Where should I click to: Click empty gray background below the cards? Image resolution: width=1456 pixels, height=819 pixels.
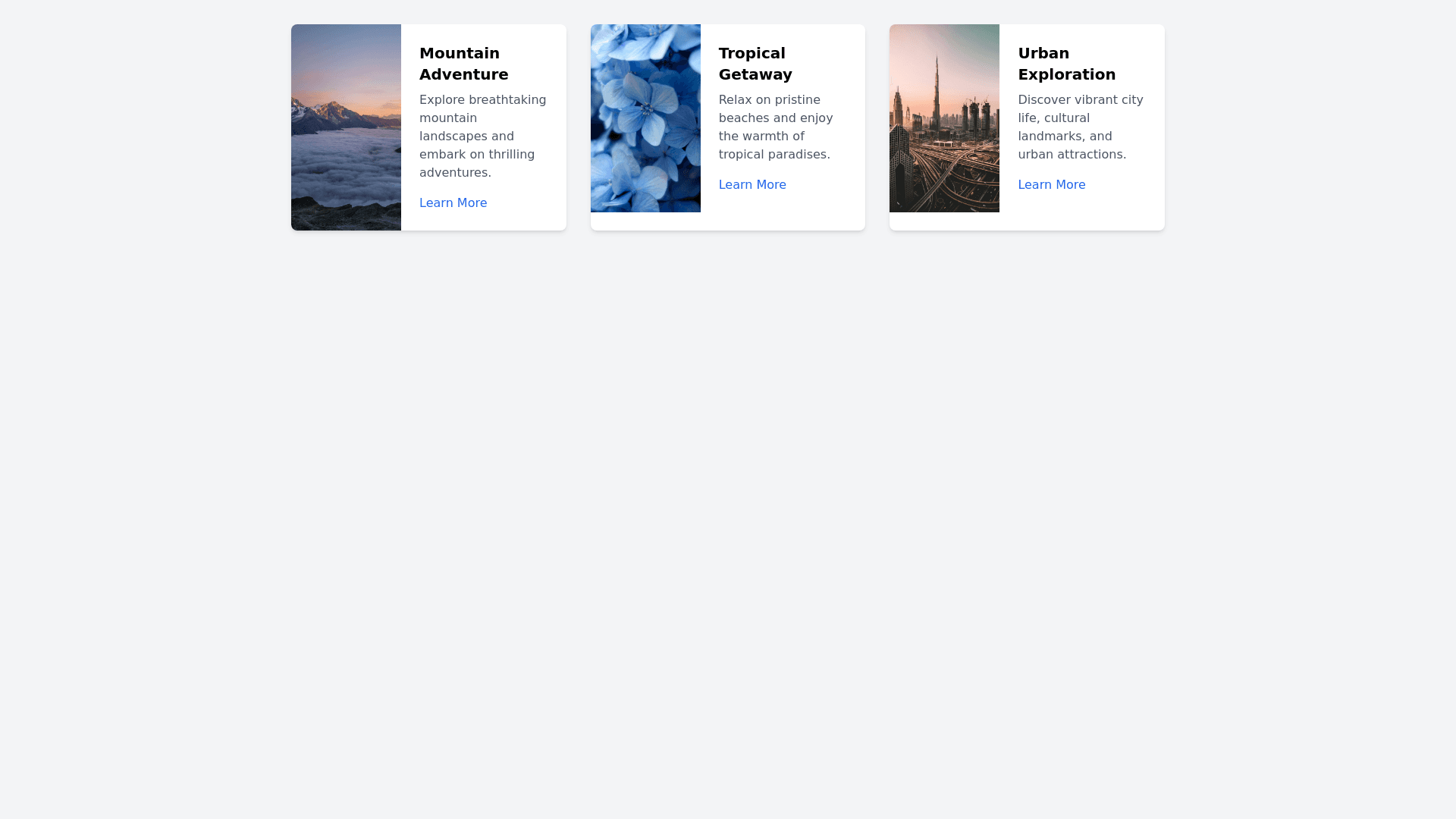(728, 493)
